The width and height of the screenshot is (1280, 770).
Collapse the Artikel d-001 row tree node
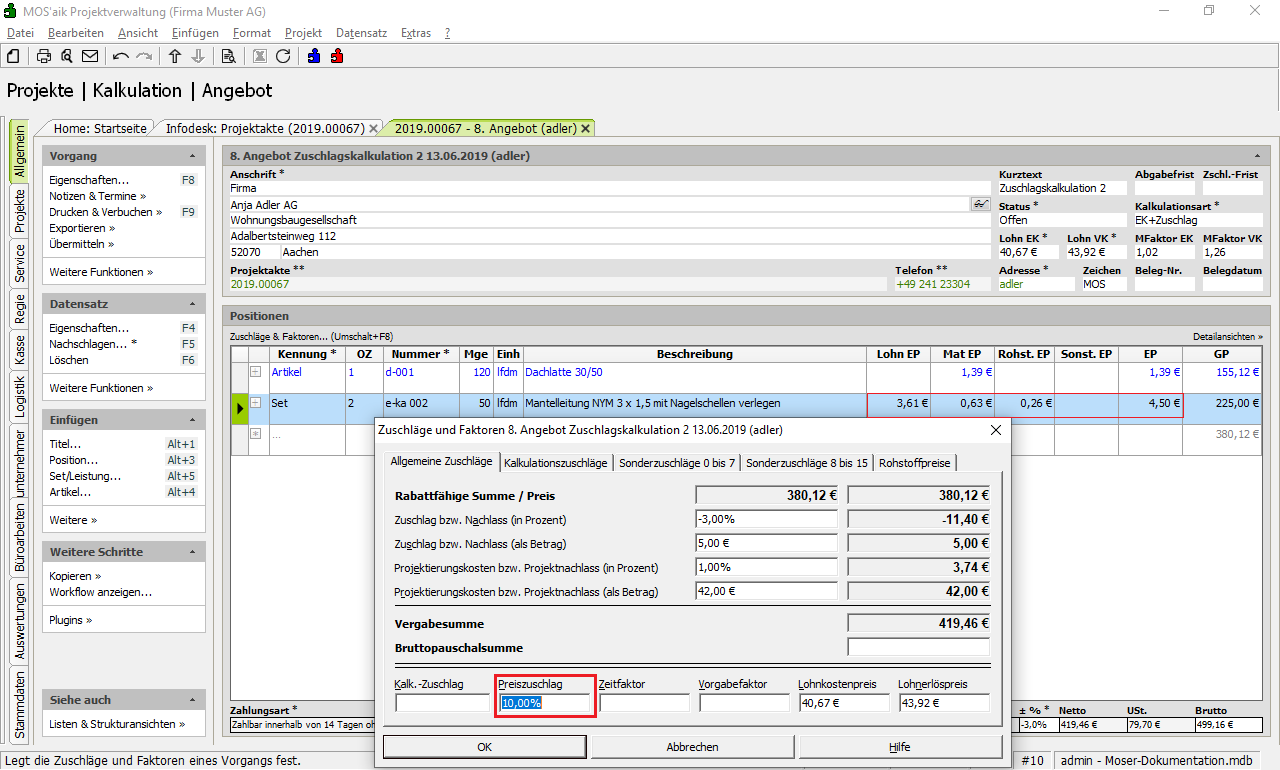point(255,372)
